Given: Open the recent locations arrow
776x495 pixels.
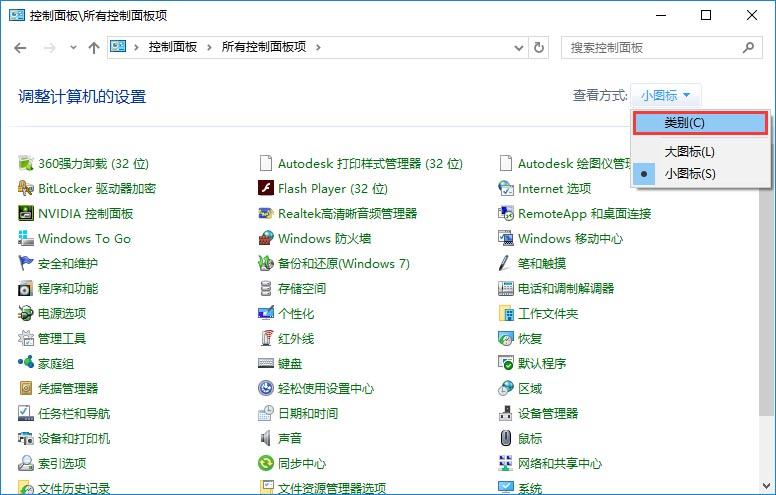Looking at the screenshot, I should click(x=73, y=48).
